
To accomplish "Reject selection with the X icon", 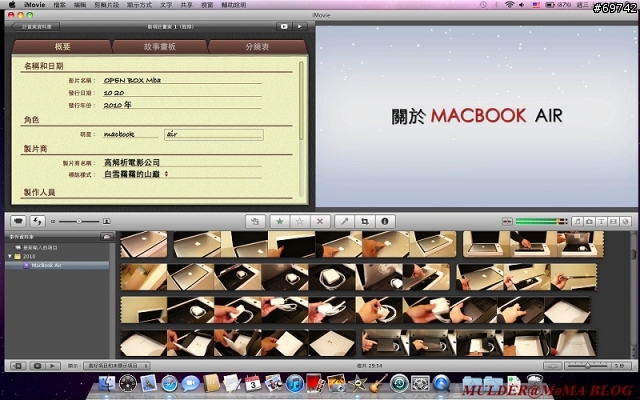I will (320, 221).
